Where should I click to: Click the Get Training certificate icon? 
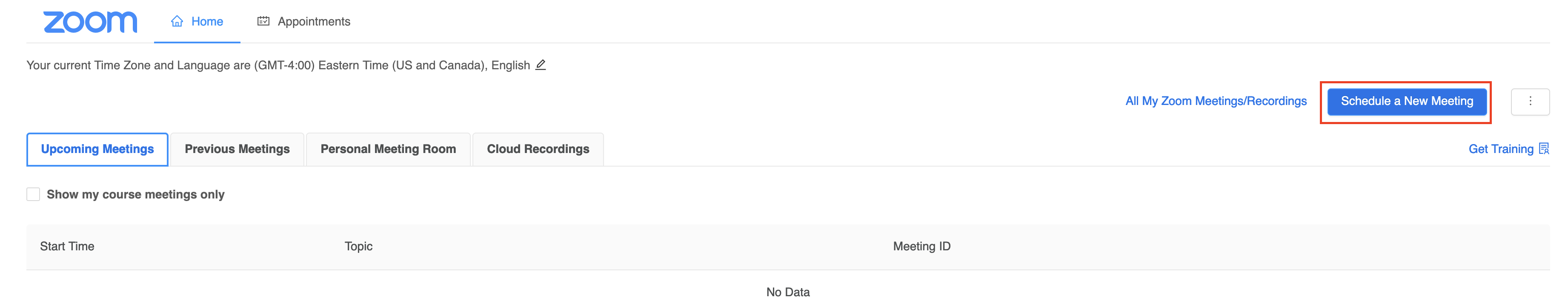(x=1544, y=149)
